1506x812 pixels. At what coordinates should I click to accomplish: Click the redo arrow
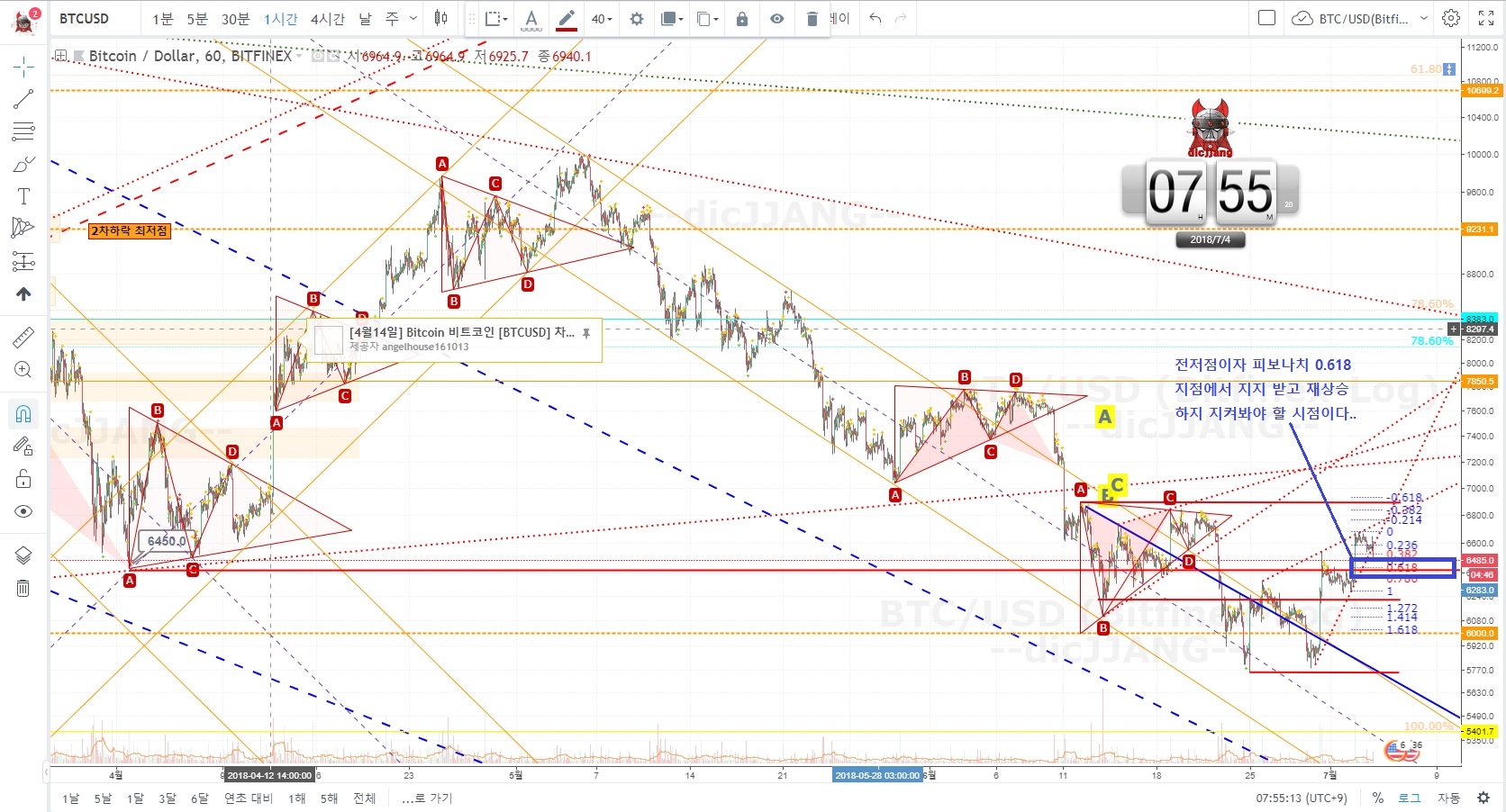coord(901,19)
